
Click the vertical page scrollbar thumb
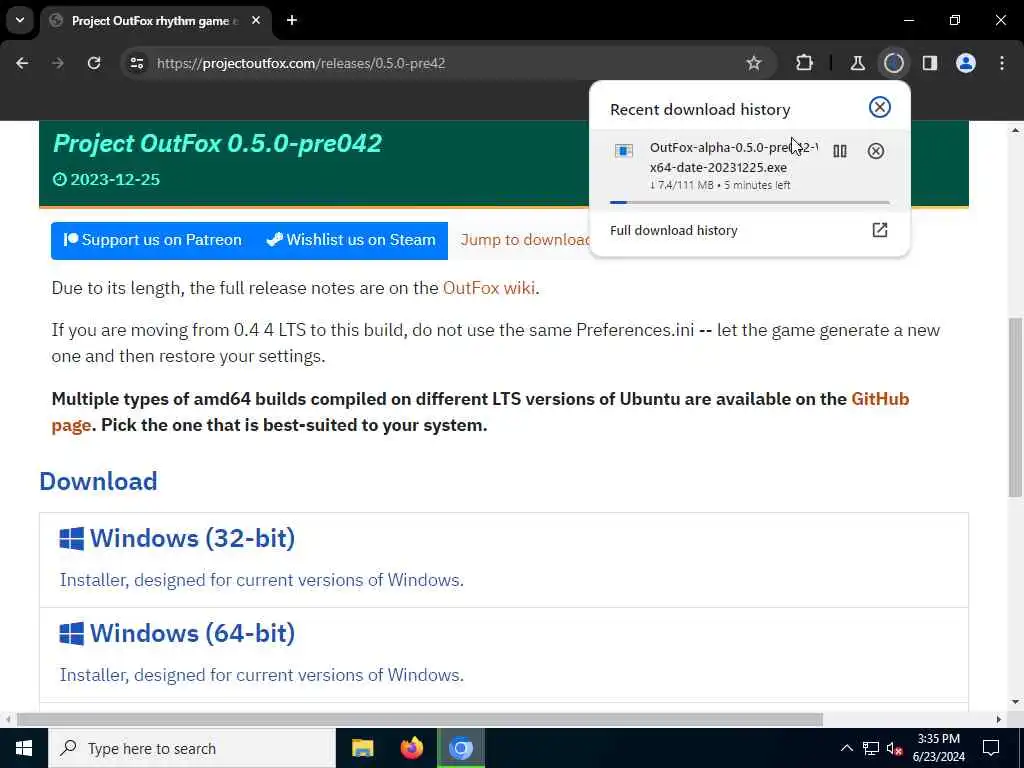tap(1015, 408)
